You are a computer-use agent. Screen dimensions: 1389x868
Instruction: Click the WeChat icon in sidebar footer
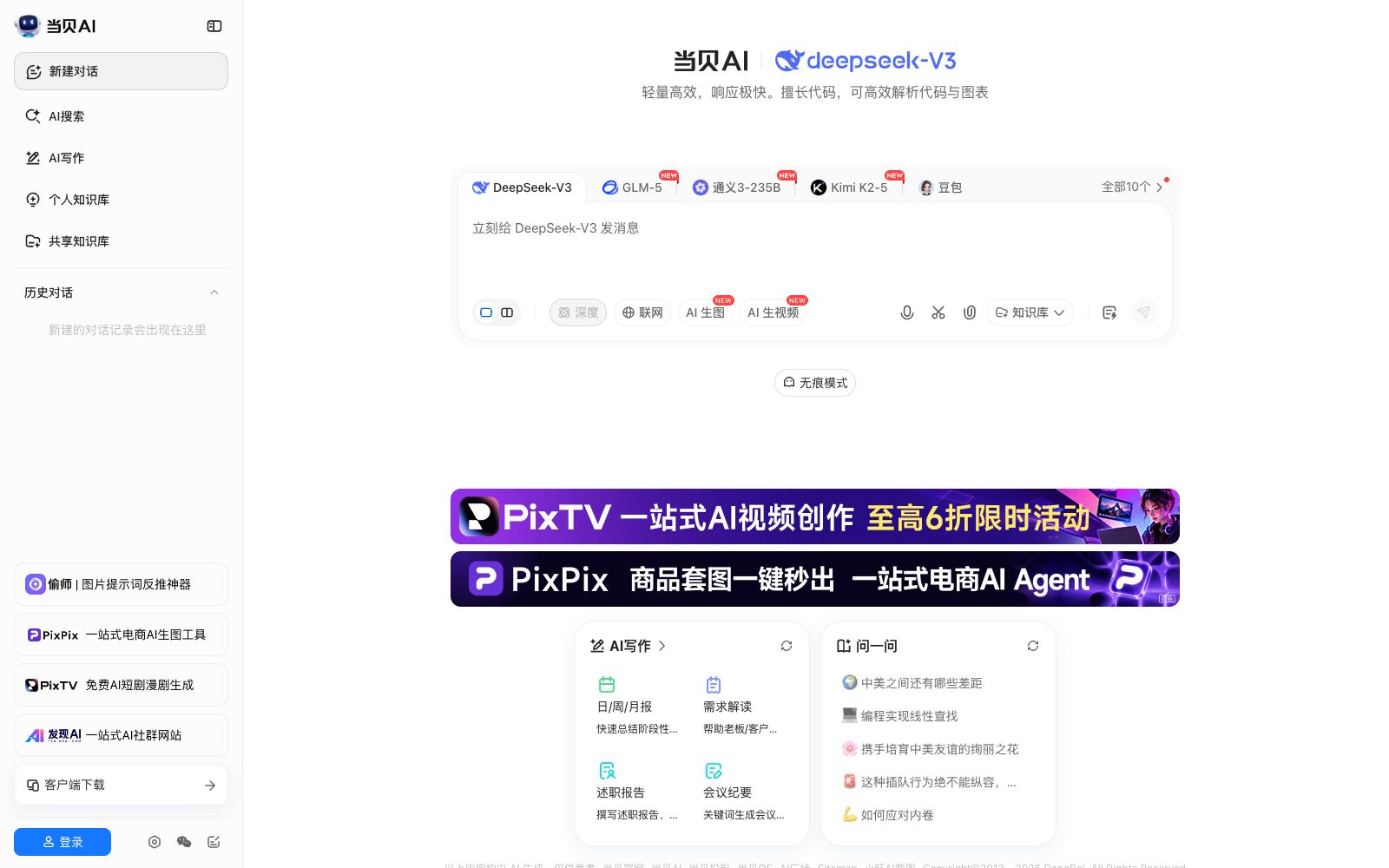tap(184, 842)
